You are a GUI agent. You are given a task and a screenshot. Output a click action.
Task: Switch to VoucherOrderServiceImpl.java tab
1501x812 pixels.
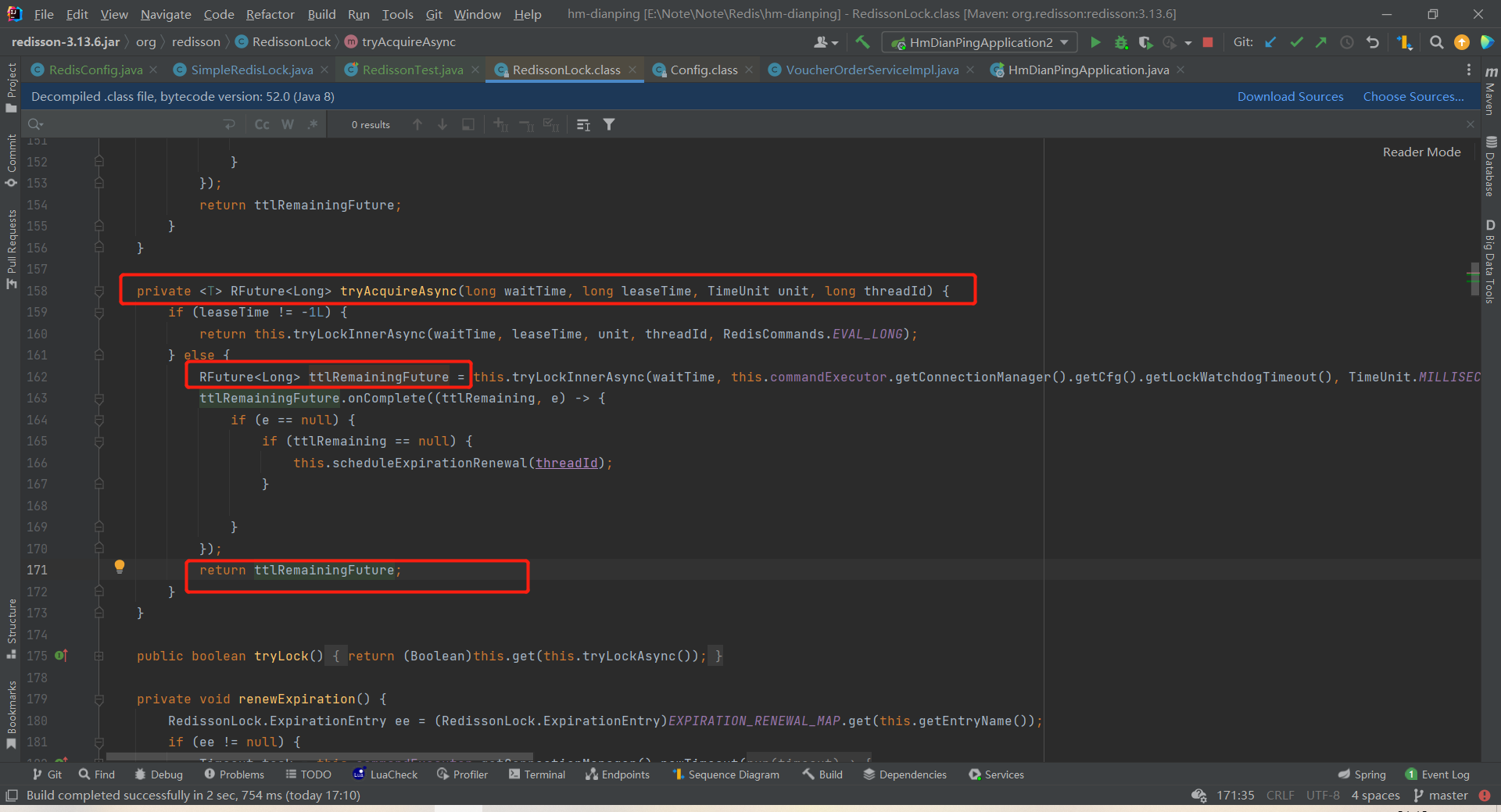872,70
